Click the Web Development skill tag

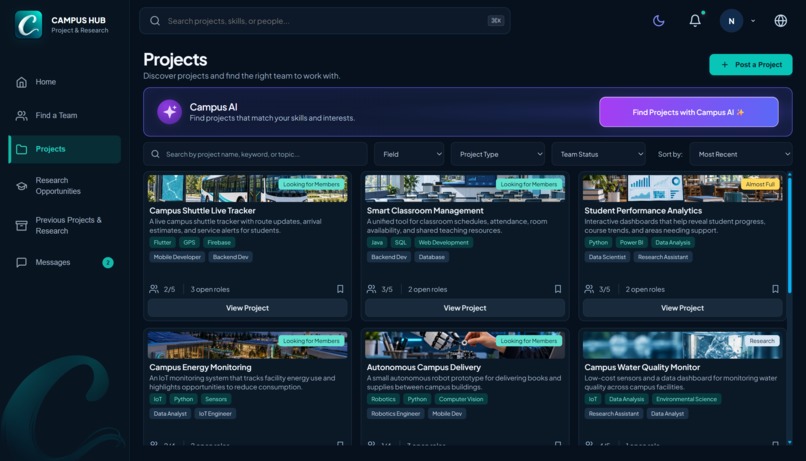pyautogui.click(x=443, y=243)
